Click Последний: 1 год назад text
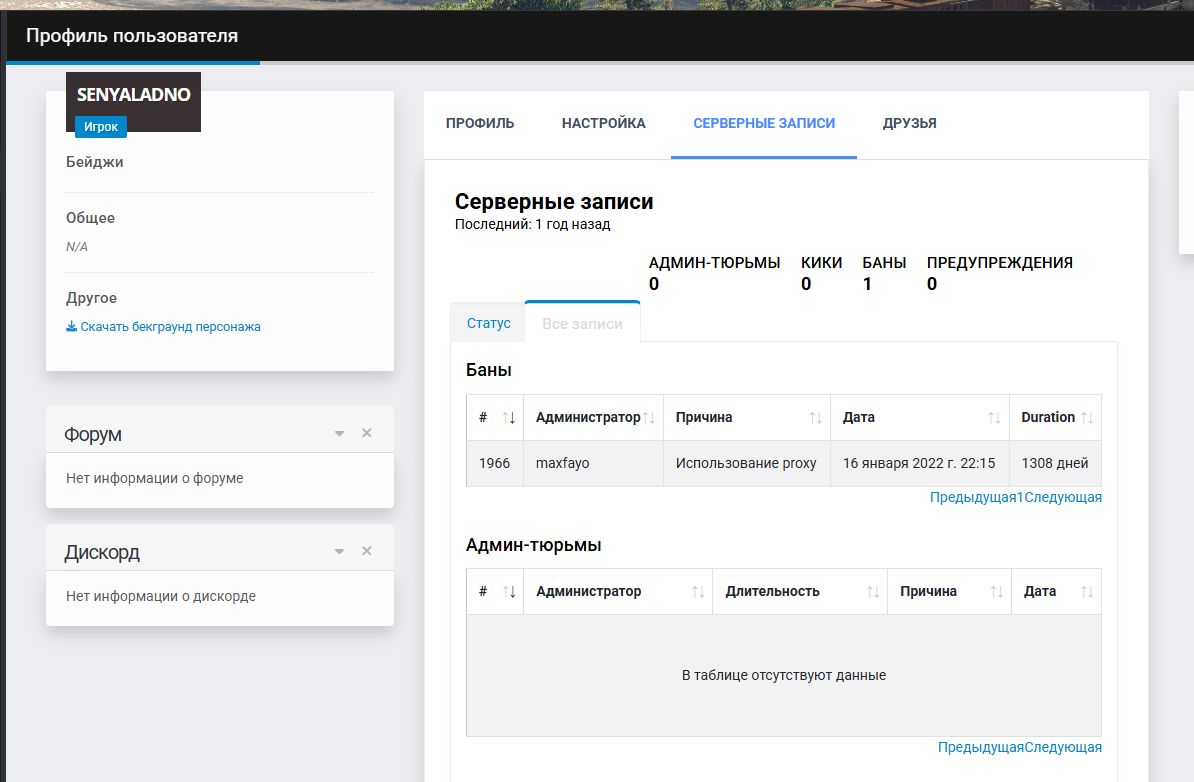Screen dimensions: 1194x782 tap(532, 225)
